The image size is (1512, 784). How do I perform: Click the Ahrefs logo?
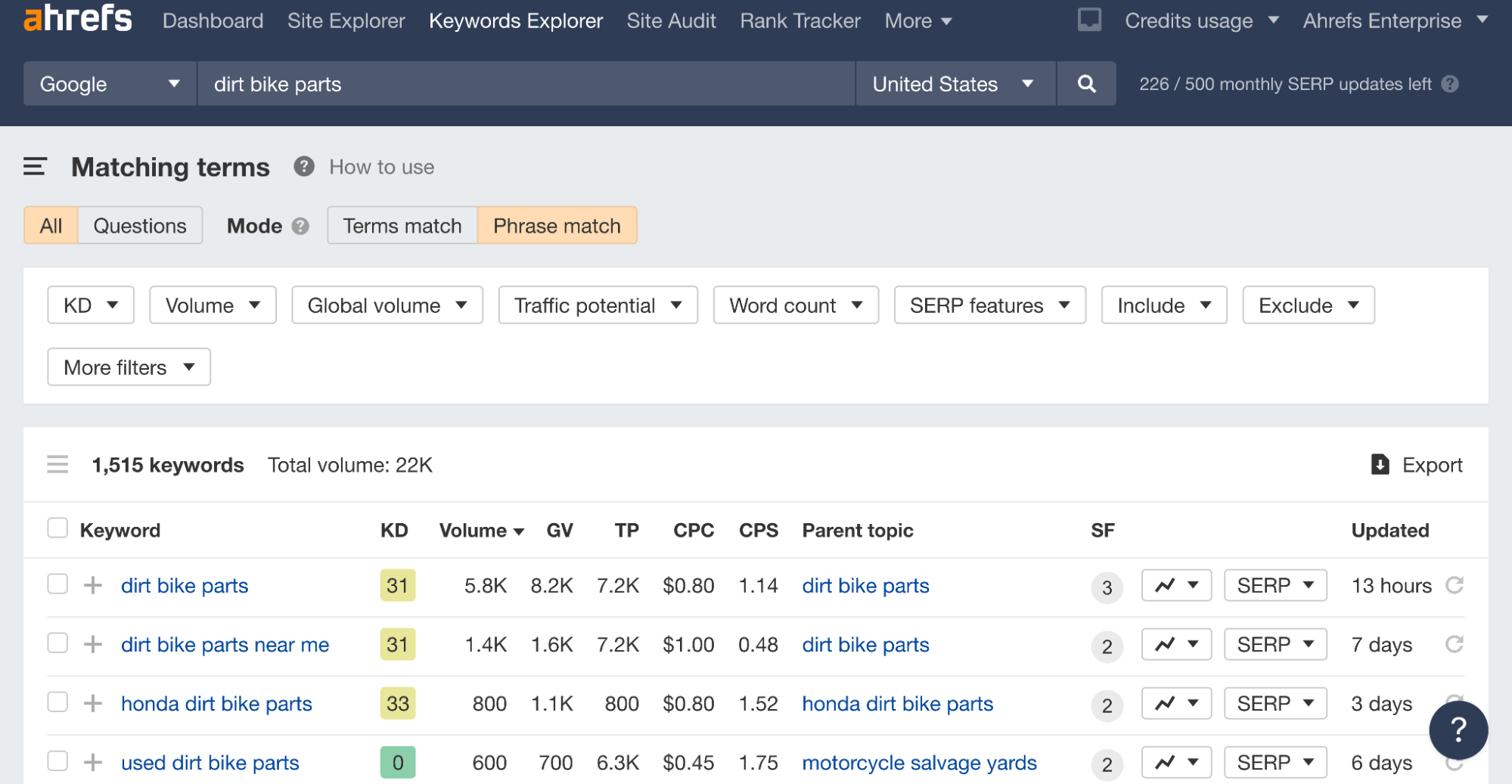(x=77, y=20)
